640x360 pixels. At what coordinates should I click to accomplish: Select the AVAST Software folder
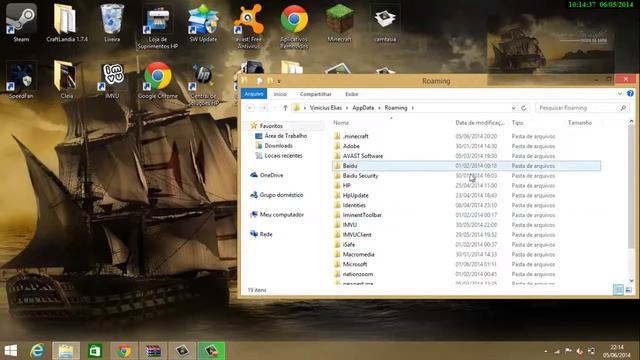(466, 156)
